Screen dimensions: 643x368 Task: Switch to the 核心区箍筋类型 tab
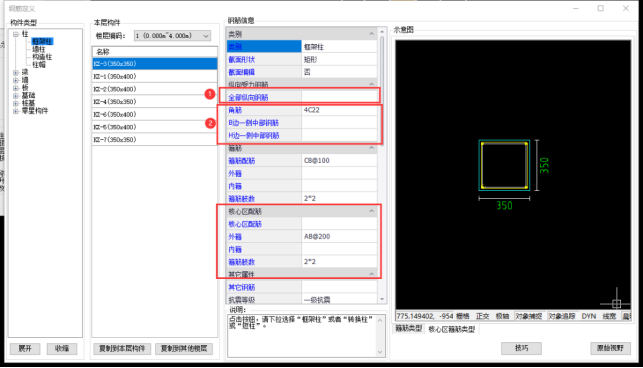(451, 329)
